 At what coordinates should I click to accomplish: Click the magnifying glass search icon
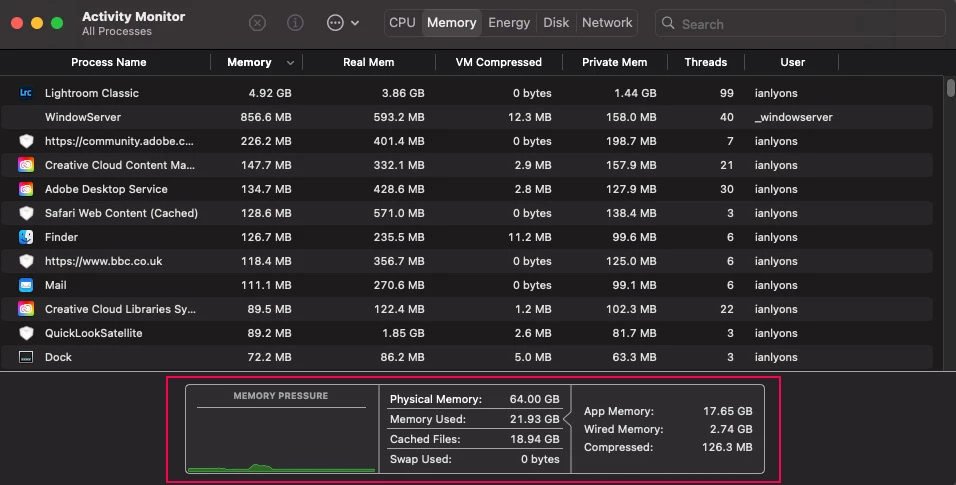(x=668, y=23)
